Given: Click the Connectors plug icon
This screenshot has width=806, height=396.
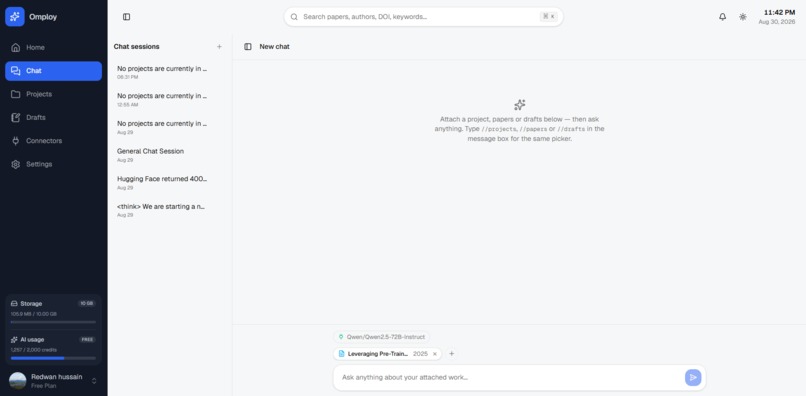Looking at the screenshot, I should 16,141.
